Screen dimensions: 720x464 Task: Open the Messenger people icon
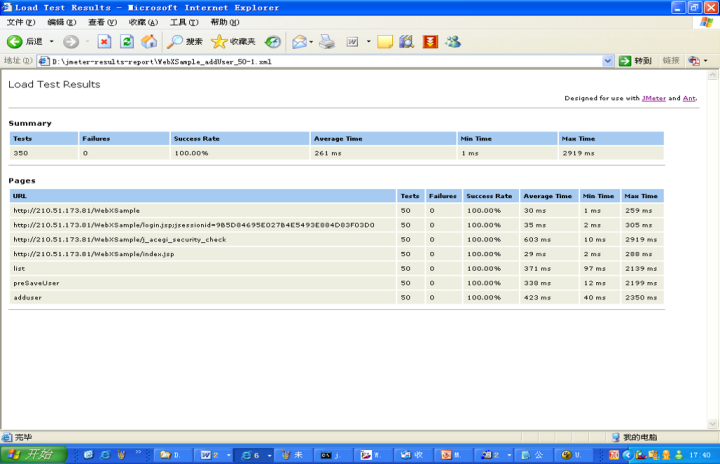pyautogui.click(x=453, y=42)
